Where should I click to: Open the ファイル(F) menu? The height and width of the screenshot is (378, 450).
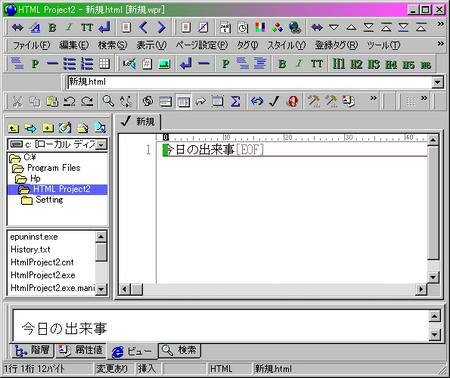(x=31, y=45)
